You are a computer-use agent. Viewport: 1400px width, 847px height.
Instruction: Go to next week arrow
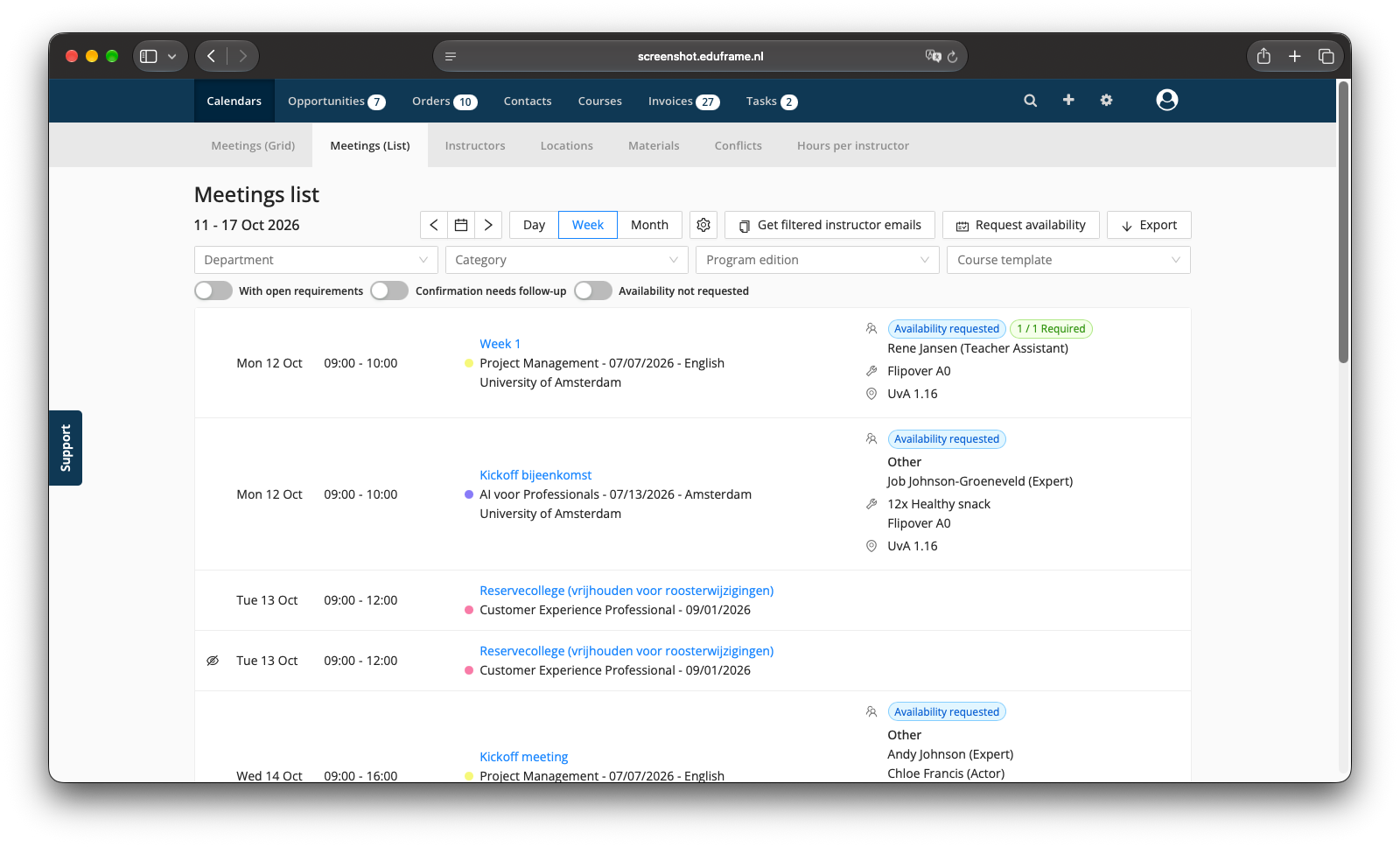488,225
